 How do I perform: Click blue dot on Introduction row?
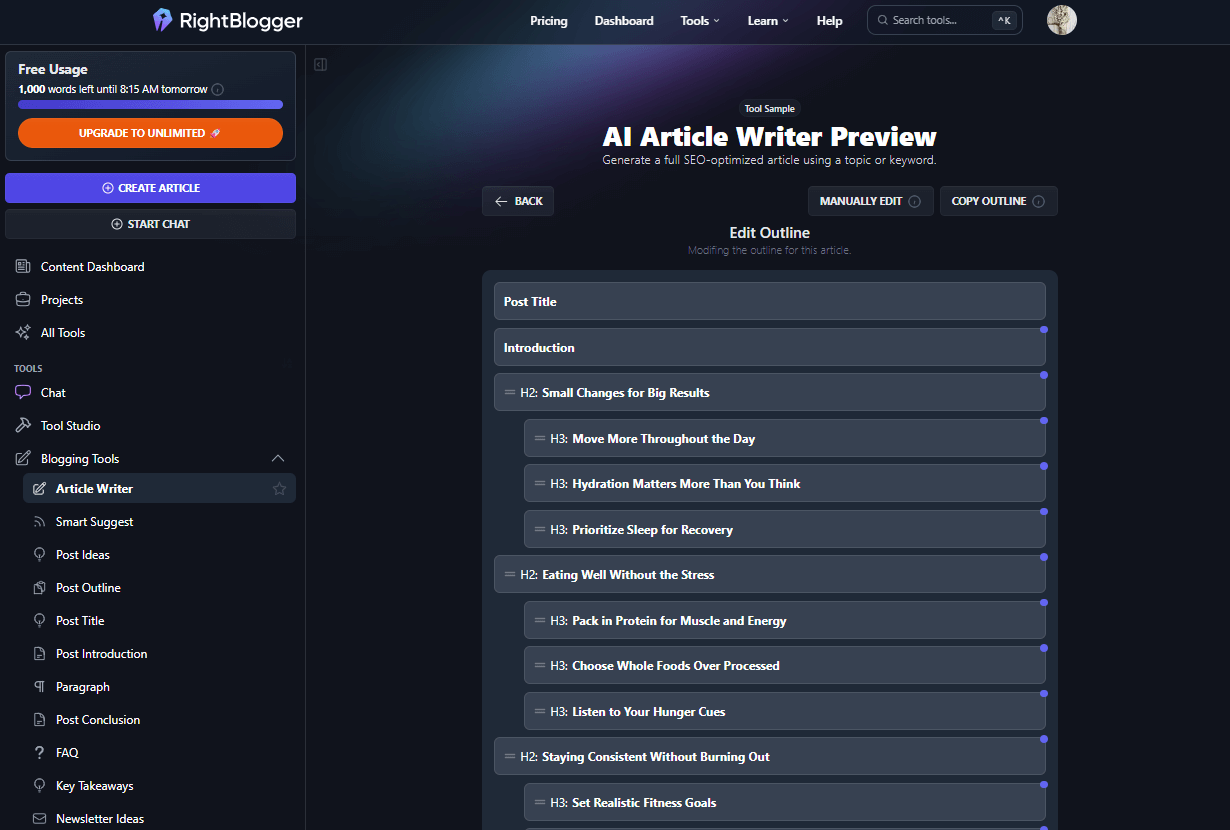[x=1044, y=329]
